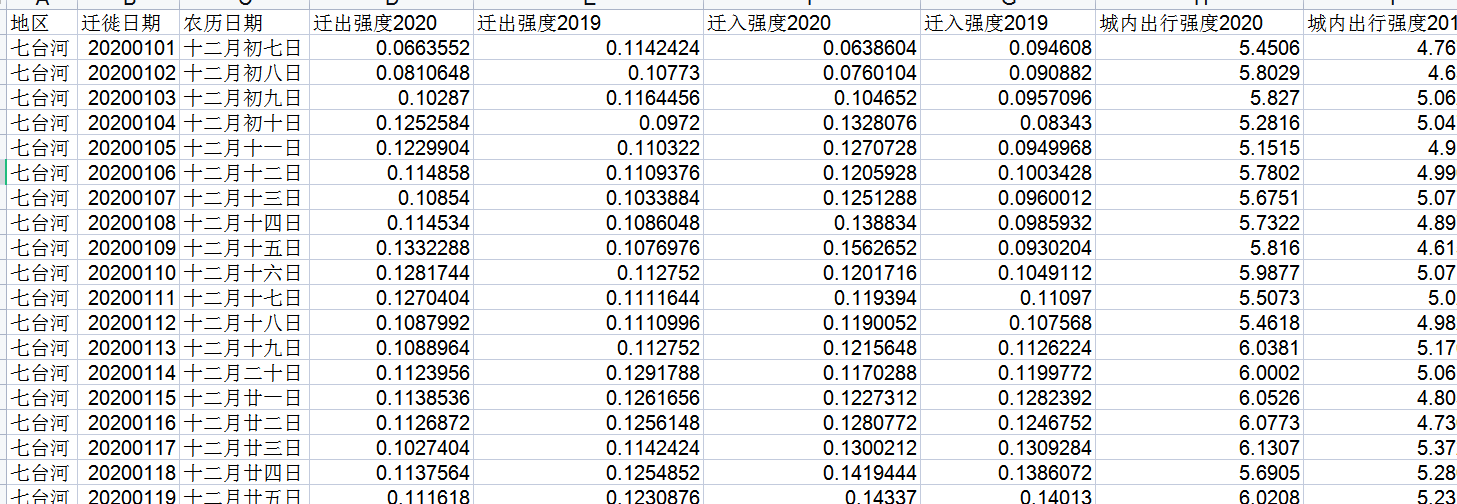Click the 迁徙日期 header cell

128,23
